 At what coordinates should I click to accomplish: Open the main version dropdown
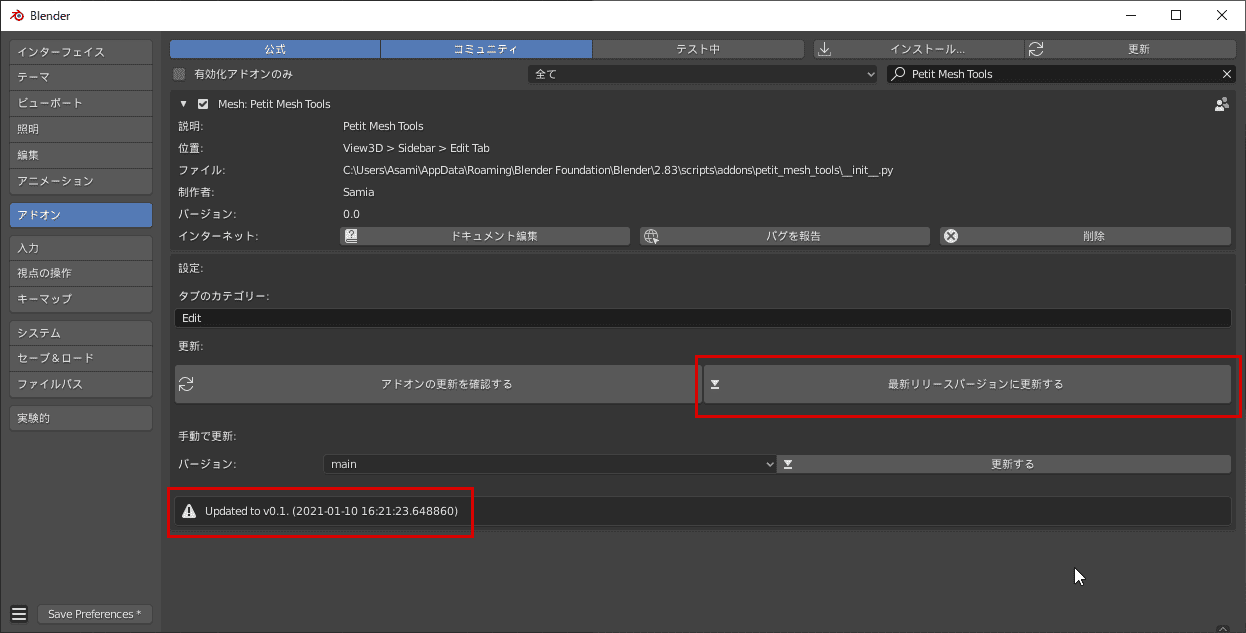[549, 464]
